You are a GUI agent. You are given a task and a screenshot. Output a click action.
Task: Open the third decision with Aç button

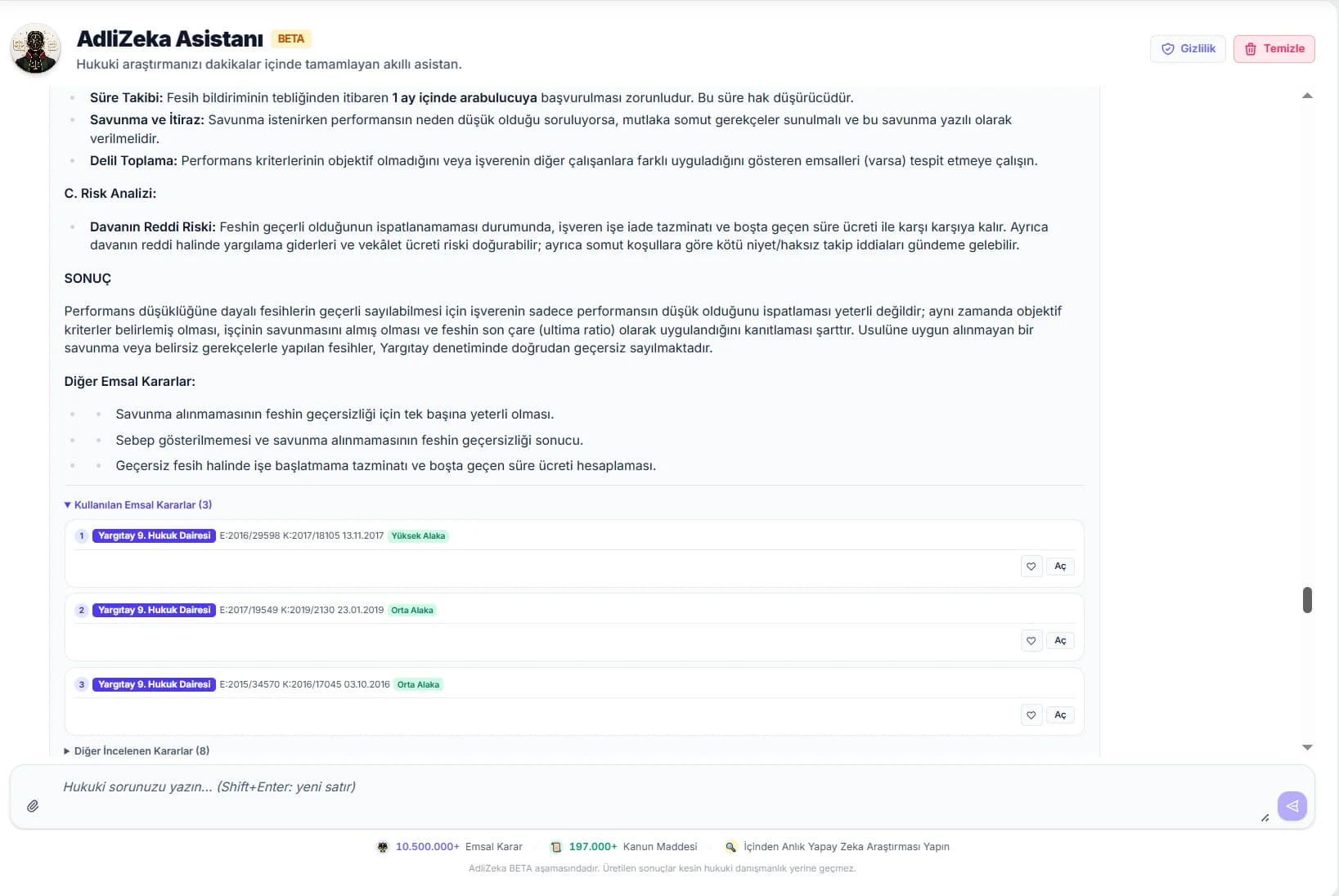coord(1060,715)
